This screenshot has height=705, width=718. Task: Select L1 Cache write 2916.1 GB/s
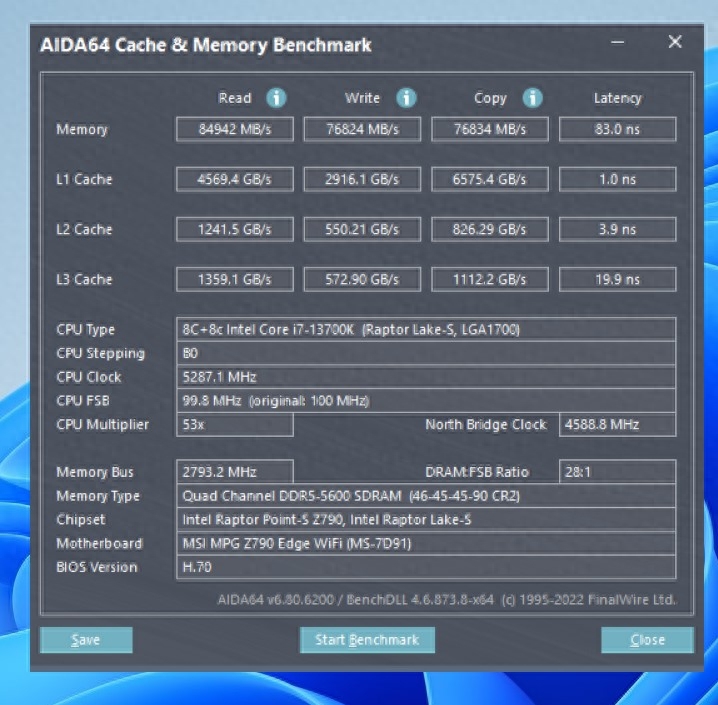point(362,179)
